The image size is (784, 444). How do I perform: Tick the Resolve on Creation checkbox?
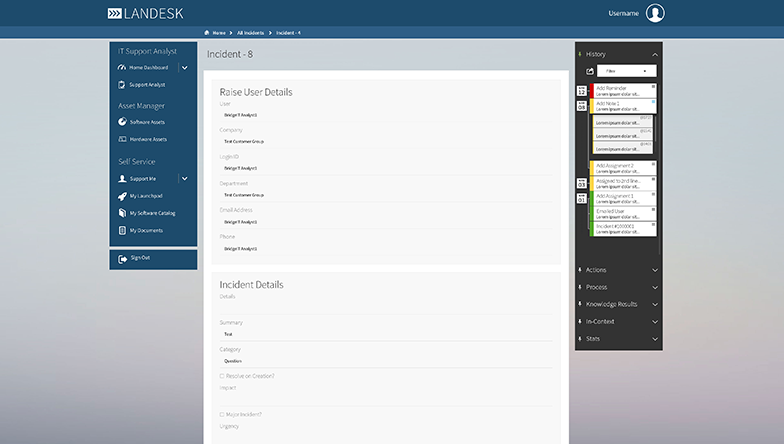click(222, 375)
